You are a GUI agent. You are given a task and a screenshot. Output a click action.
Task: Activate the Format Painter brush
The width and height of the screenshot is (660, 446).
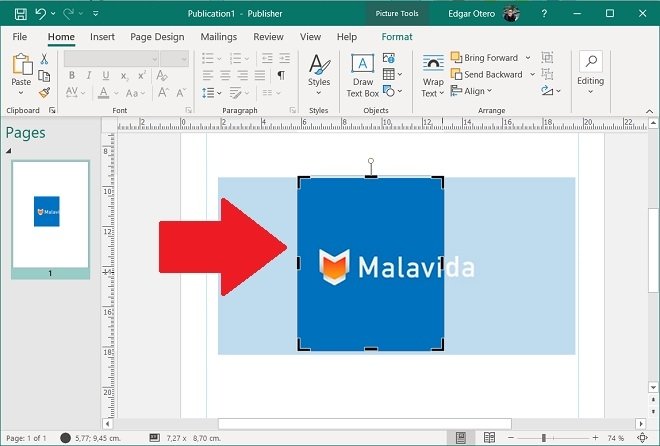pyautogui.click(x=44, y=93)
